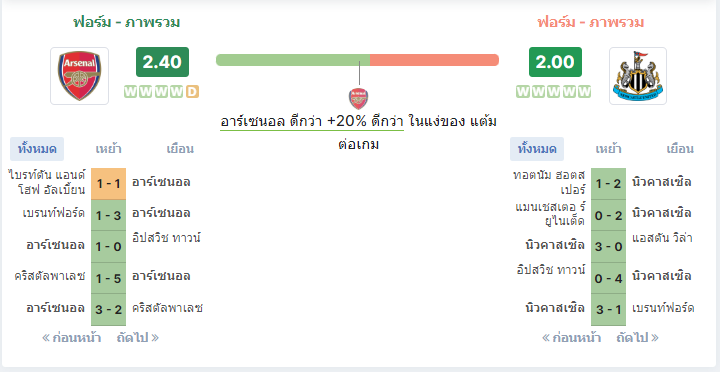Switch to the เหย้า tab under Newcastle
The height and width of the screenshot is (372, 720).
tap(608, 149)
